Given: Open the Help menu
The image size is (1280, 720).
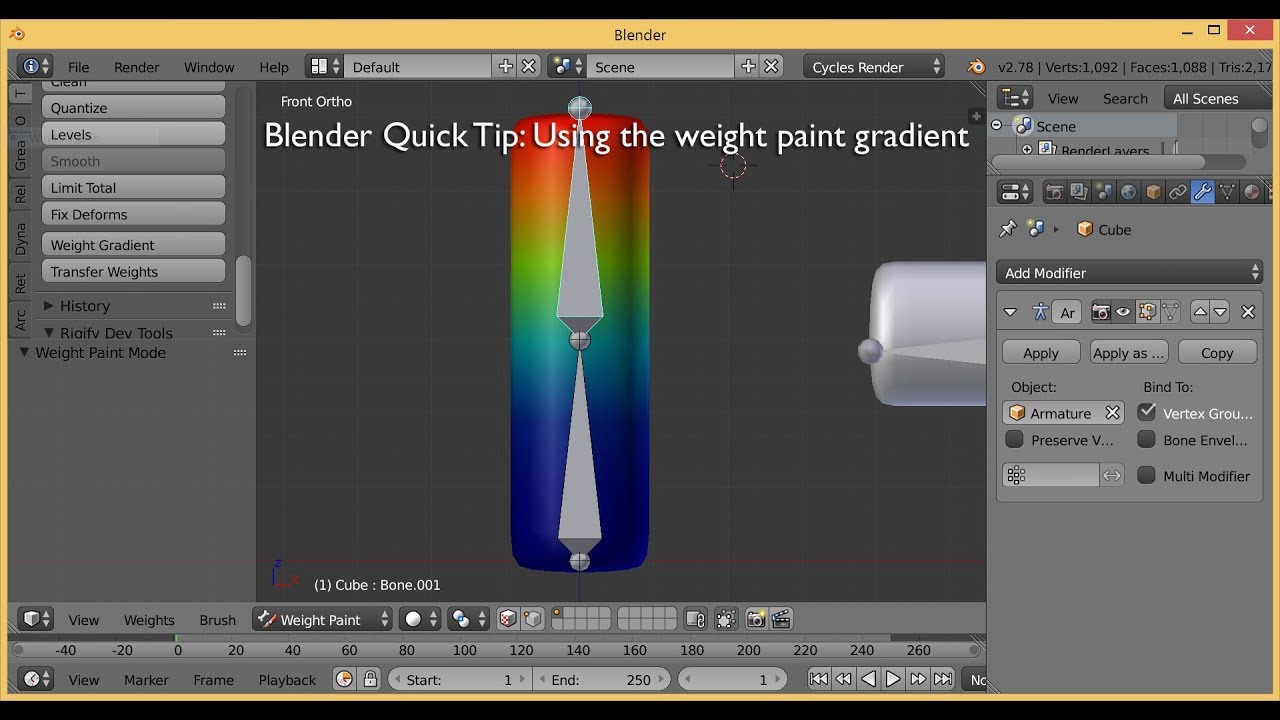Looking at the screenshot, I should (274, 67).
